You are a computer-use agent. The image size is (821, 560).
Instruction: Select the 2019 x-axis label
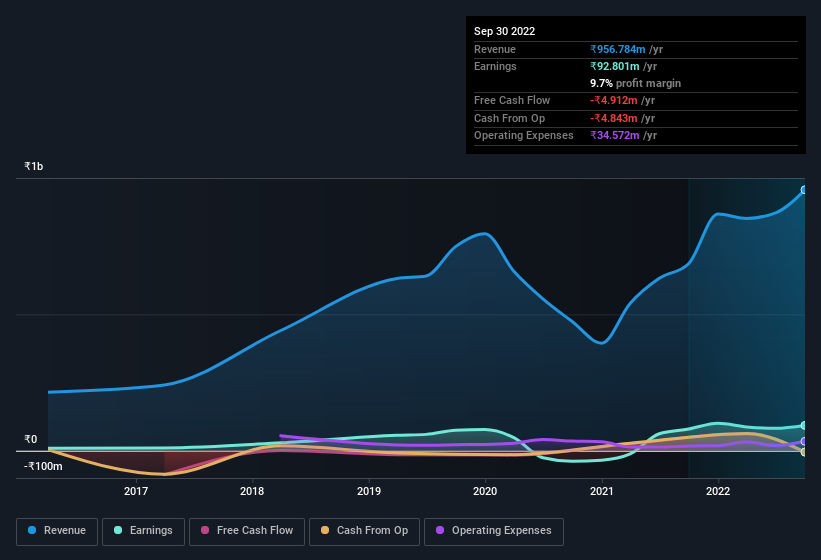[369, 491]
